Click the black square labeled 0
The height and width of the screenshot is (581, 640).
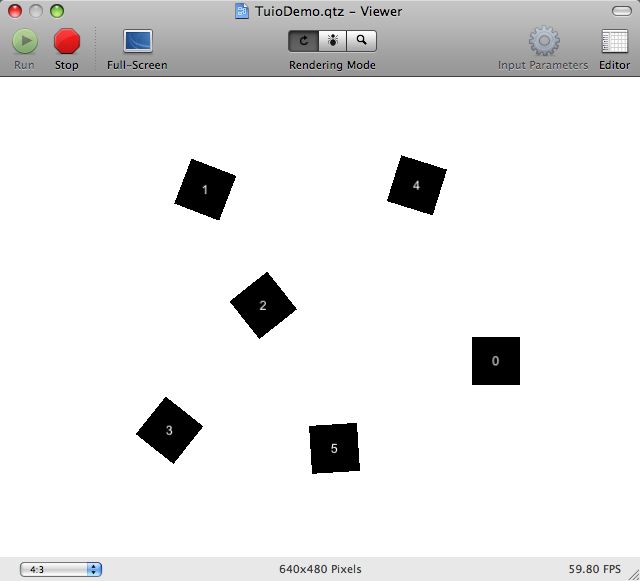[496, 361]
